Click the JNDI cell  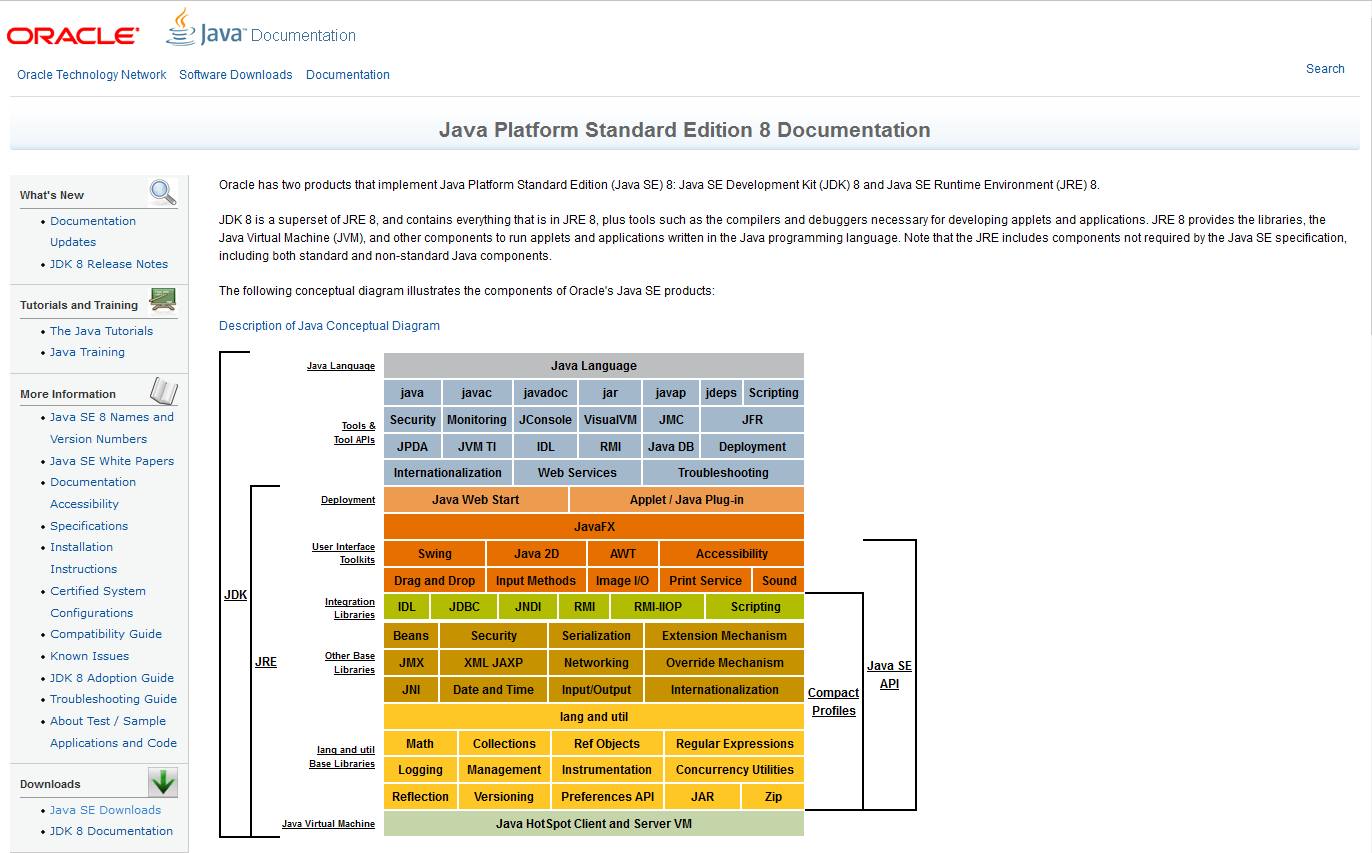[528, 607]
